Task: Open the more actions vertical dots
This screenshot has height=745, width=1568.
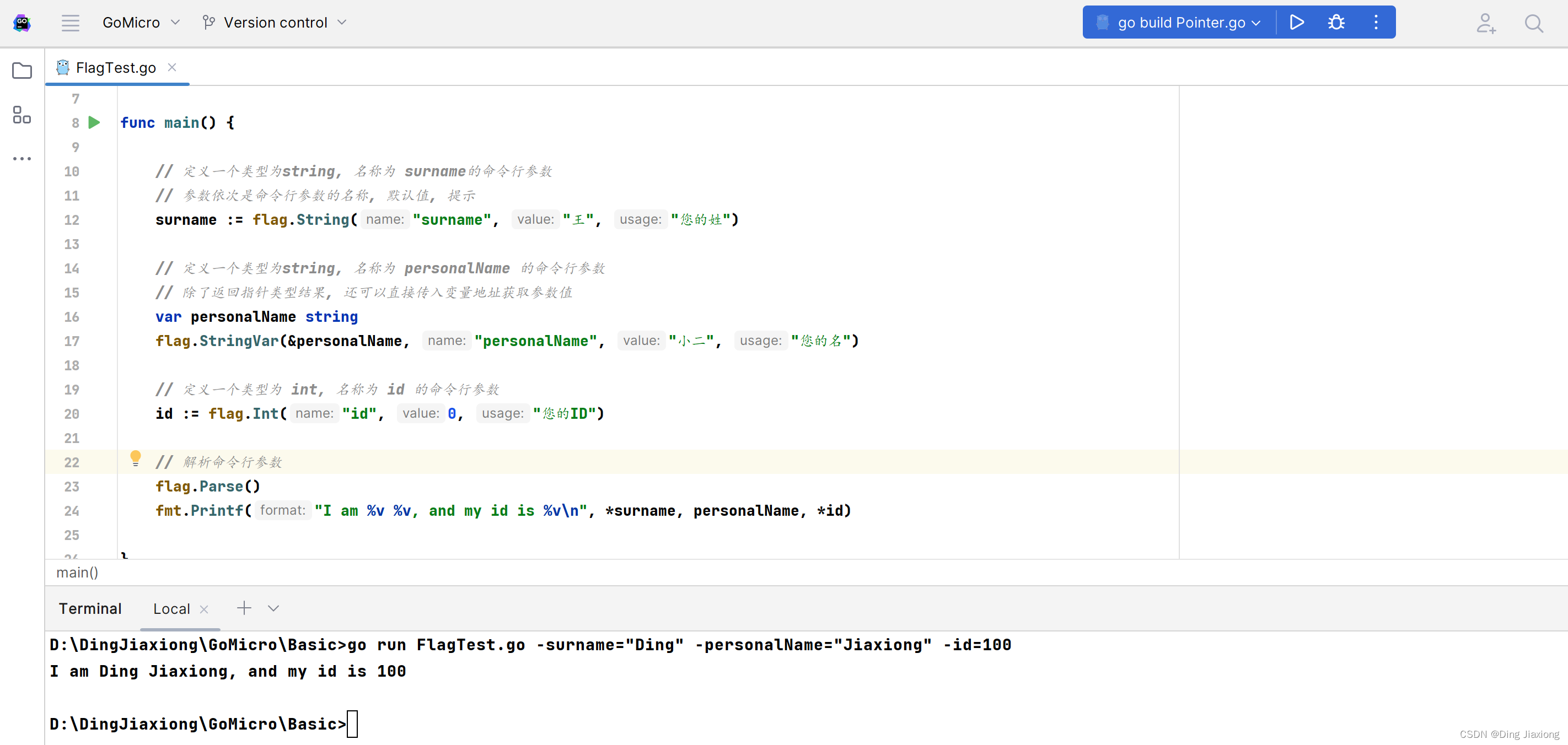Action: [1376, 23]
